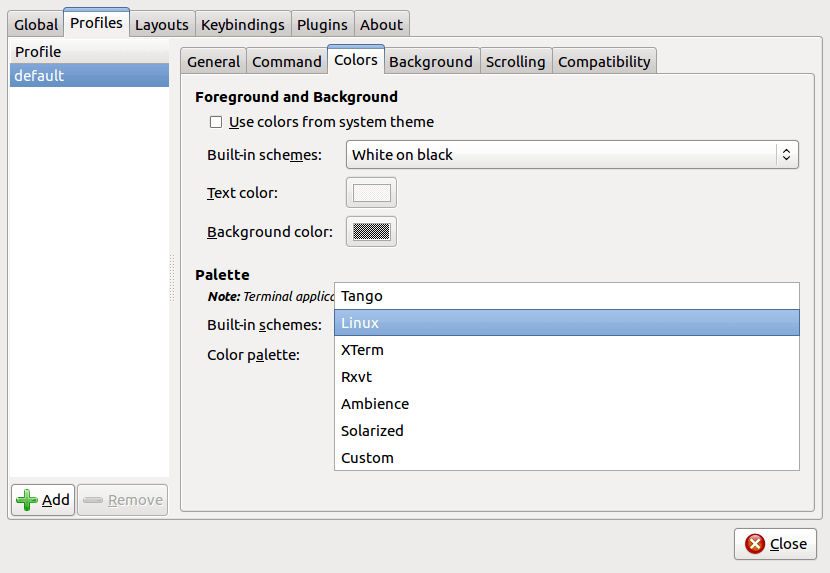Viewport: 830px width, 573px height.
Task: Choose Solarized palette scheme
Action: 567,431
